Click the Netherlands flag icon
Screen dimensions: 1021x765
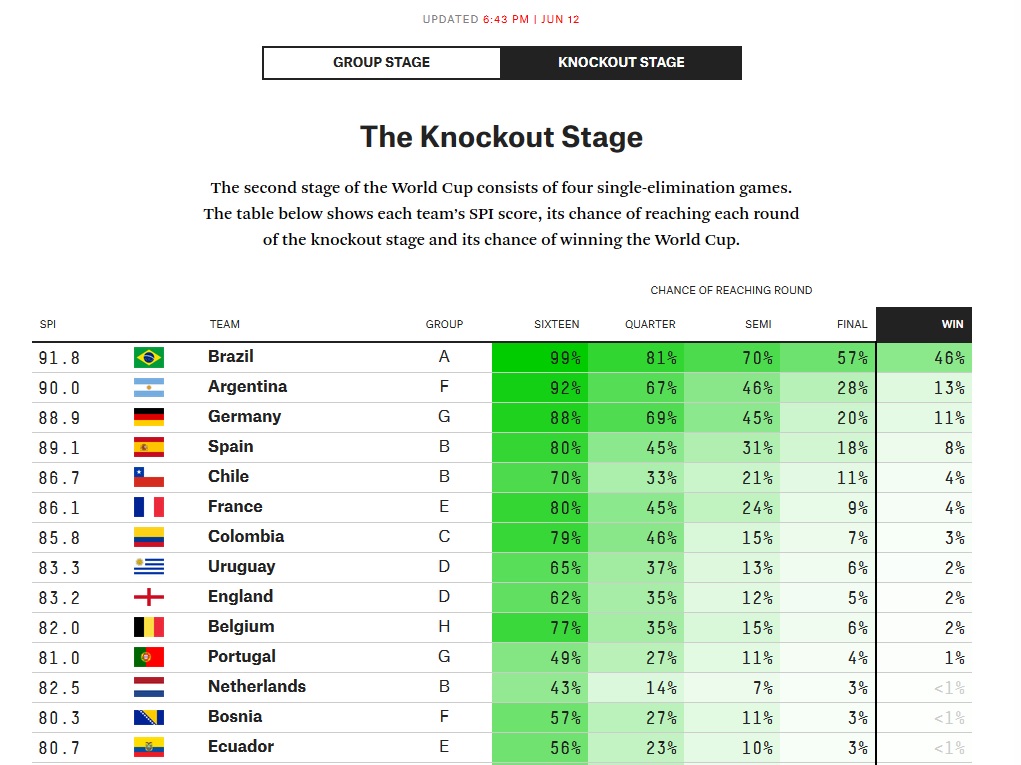pyautogui.click(x=148, y=687)
